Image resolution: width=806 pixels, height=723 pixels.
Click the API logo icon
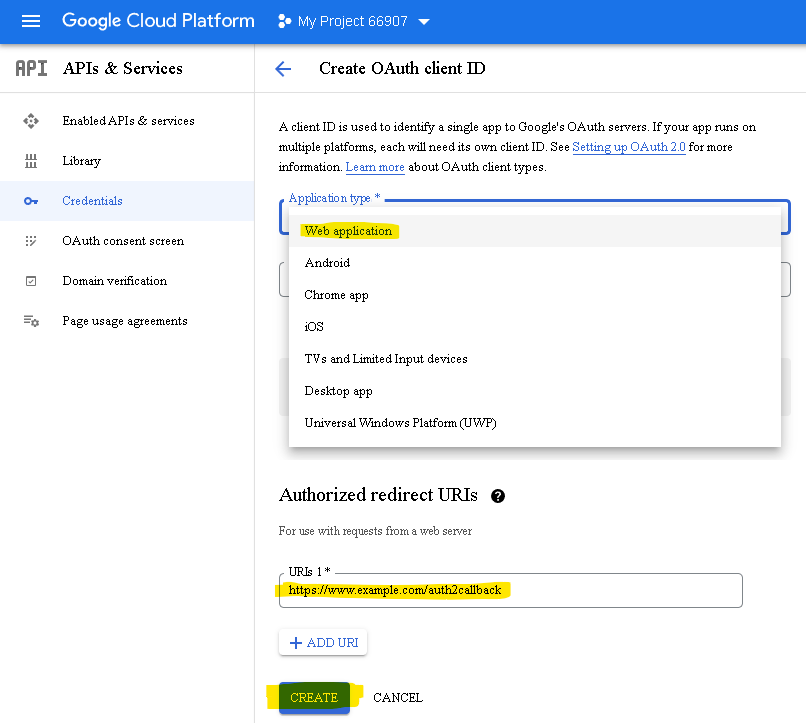tap(31, 68)
